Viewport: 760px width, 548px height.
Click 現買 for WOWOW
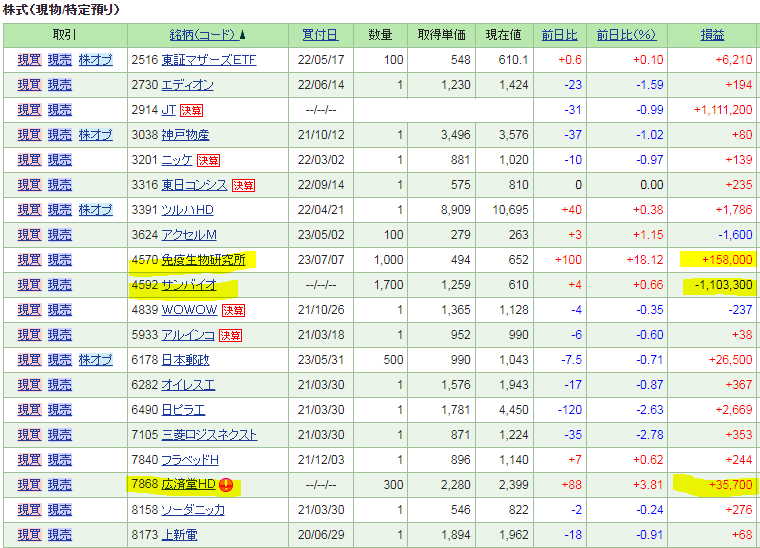pyautogui.click(x=30, y=310)
